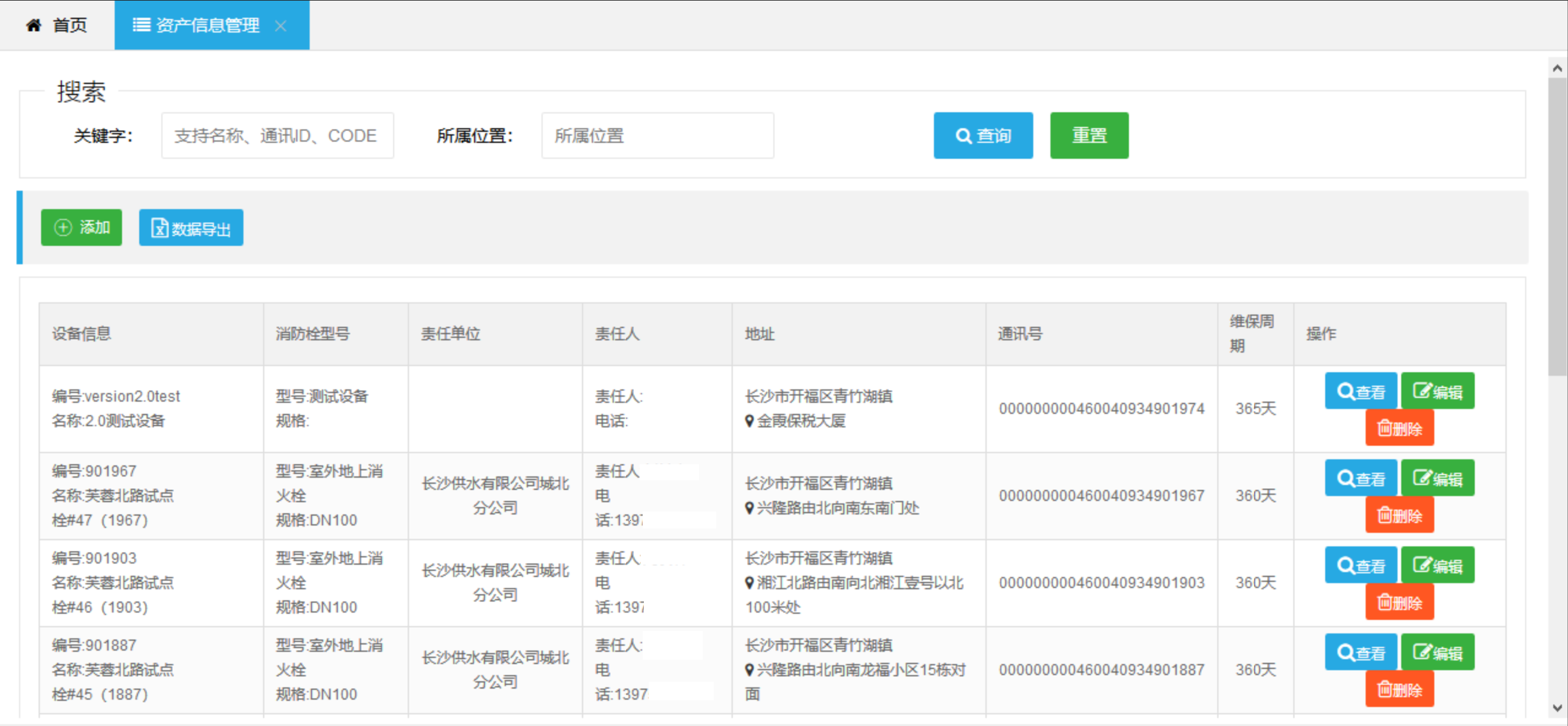Click the 查询 search button
Screen dimensions: 1568x726
click(982, 136)
